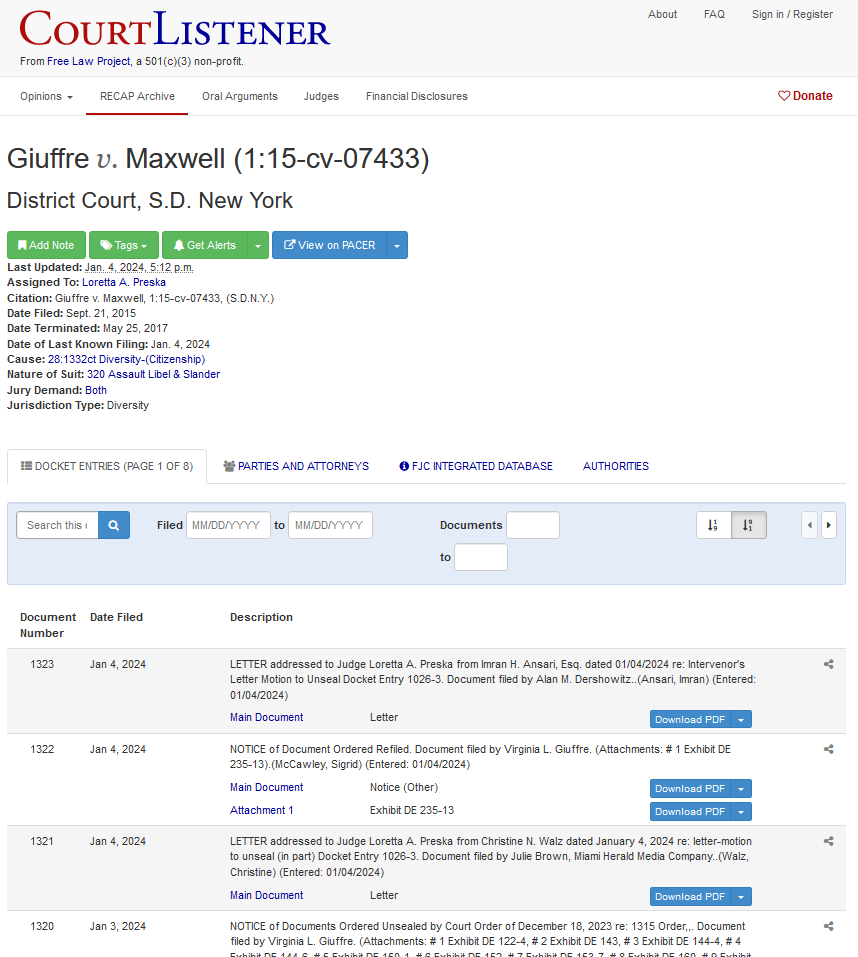
Task: Click the Filed start date field
Action: (x=228, y=525)
